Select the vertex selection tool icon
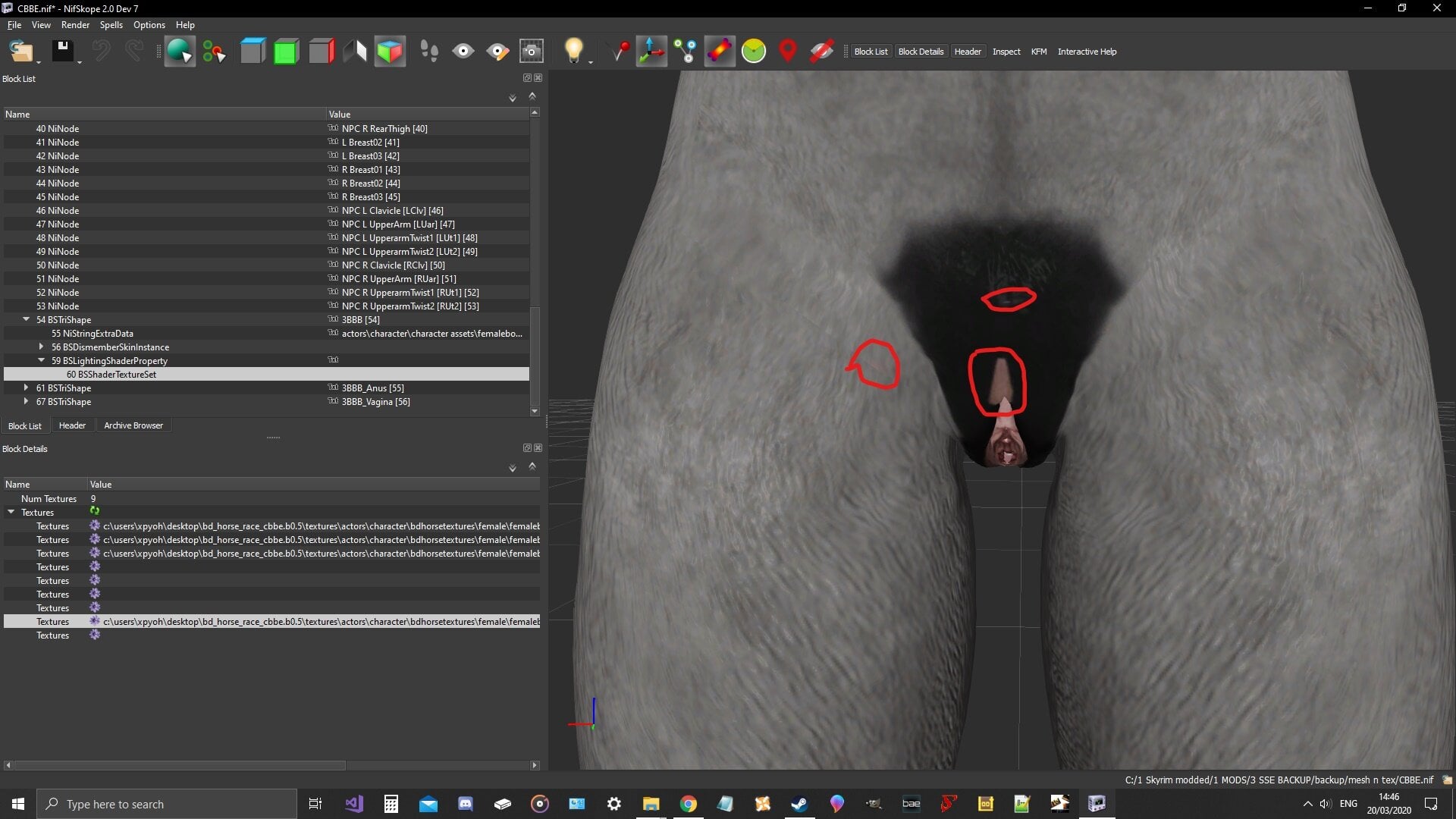 214,52
